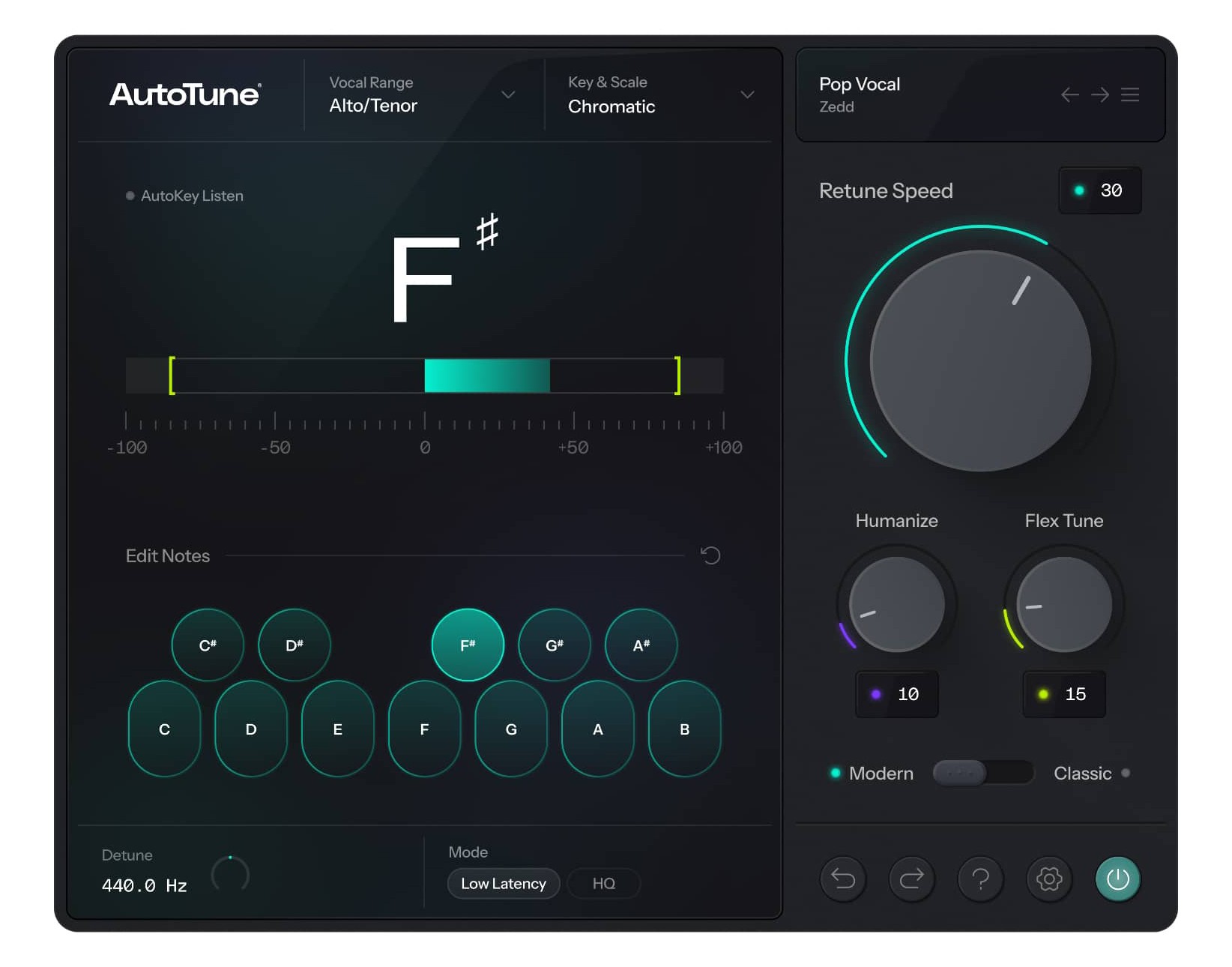This screenshot has height=967, width=1232.
Task: Toggle the G# note button
Action: [x=555, y=645]
